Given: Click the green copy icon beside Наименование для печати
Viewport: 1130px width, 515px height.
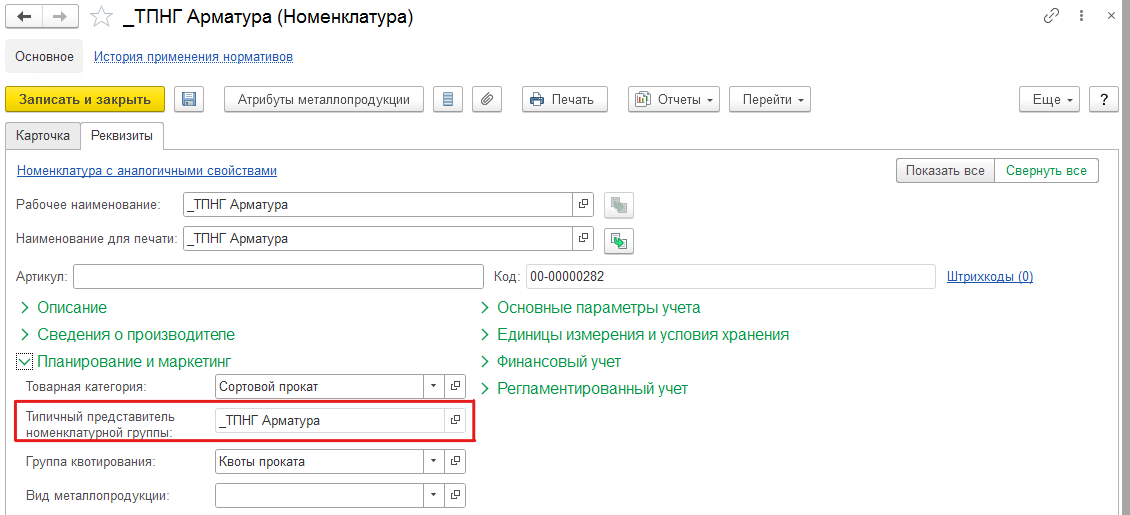Looking at the screenshot, I should point(620,240).
